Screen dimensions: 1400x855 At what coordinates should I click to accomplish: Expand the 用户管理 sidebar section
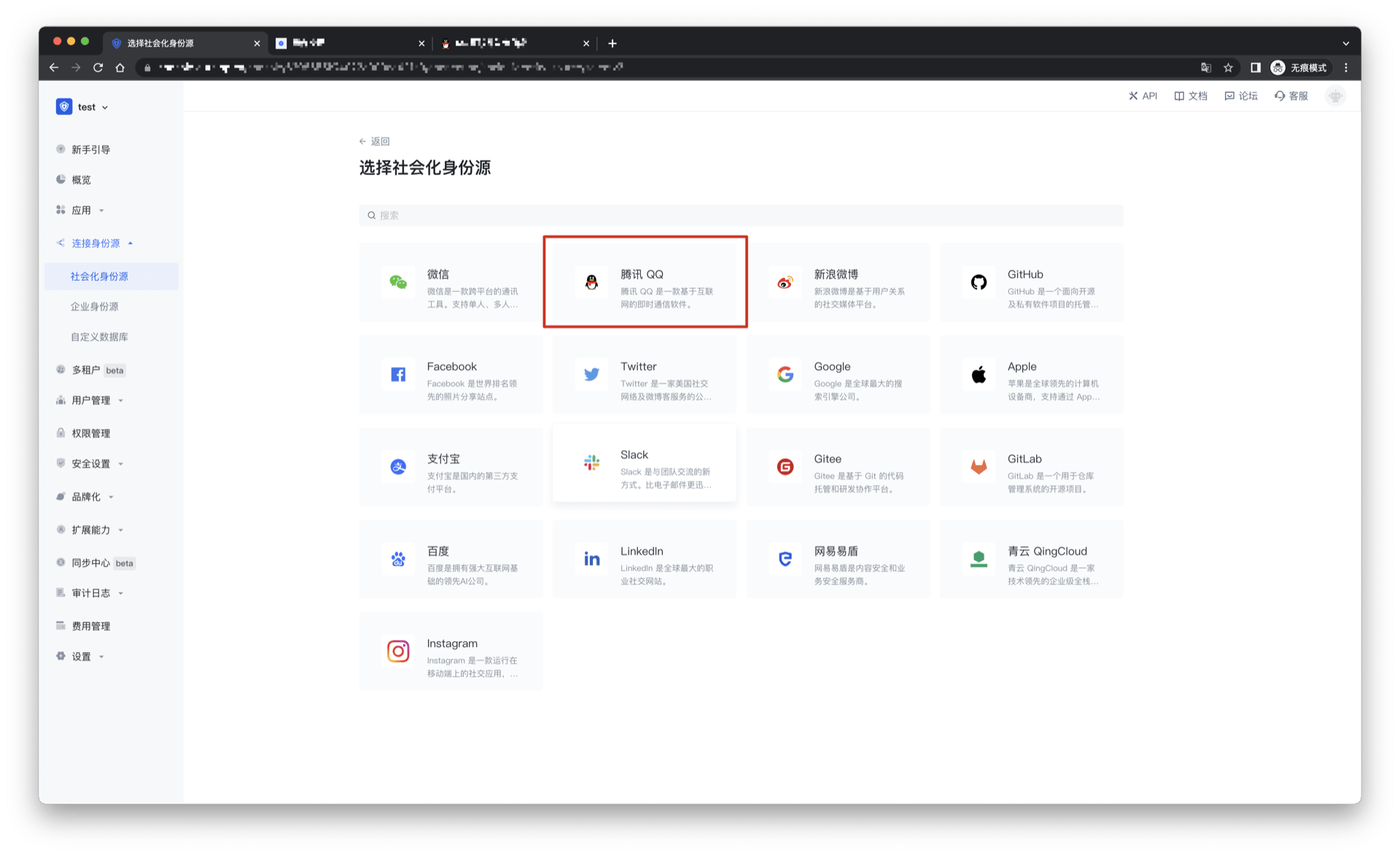(x=91, y=401)
